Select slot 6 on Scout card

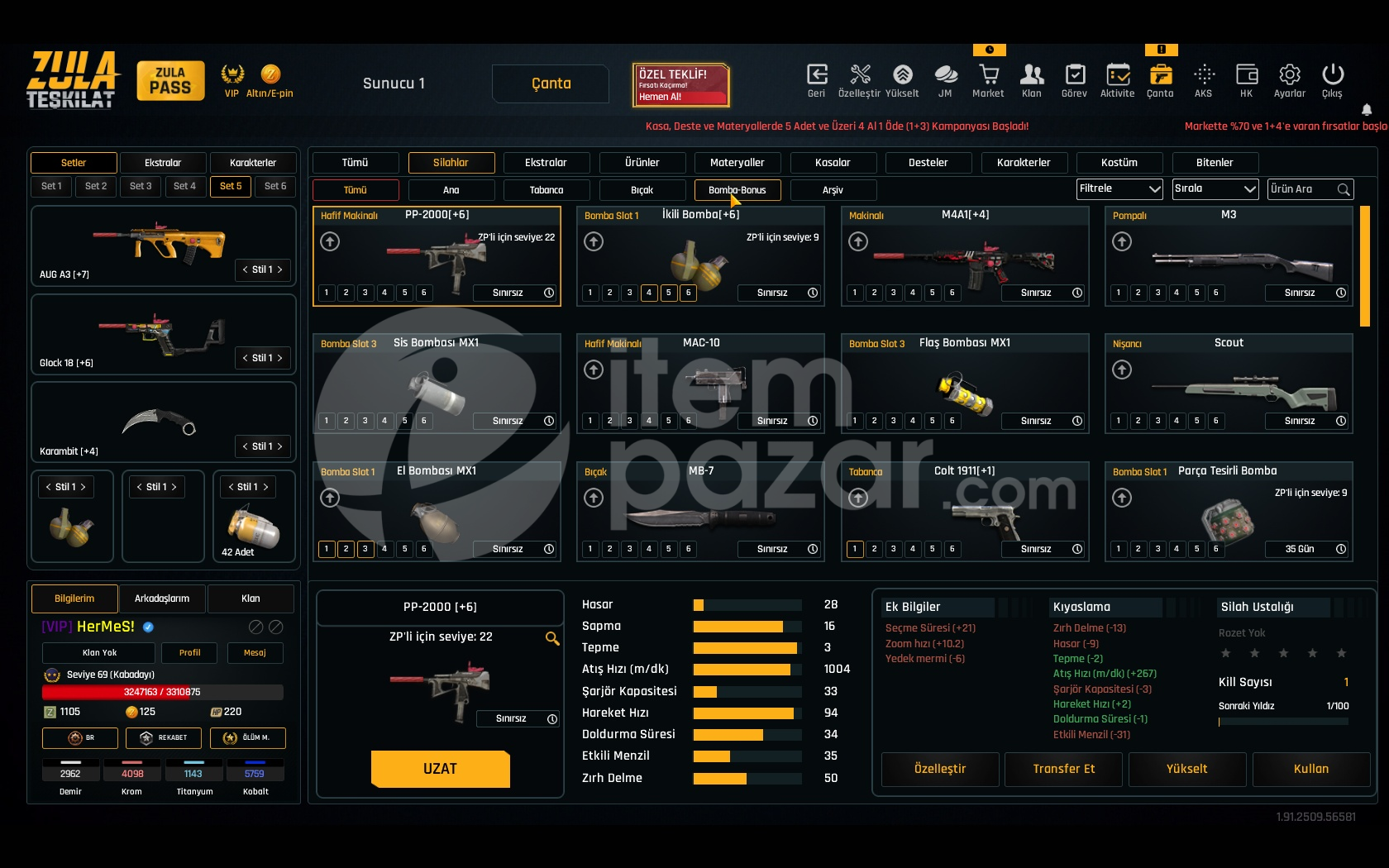point(1216,421)
